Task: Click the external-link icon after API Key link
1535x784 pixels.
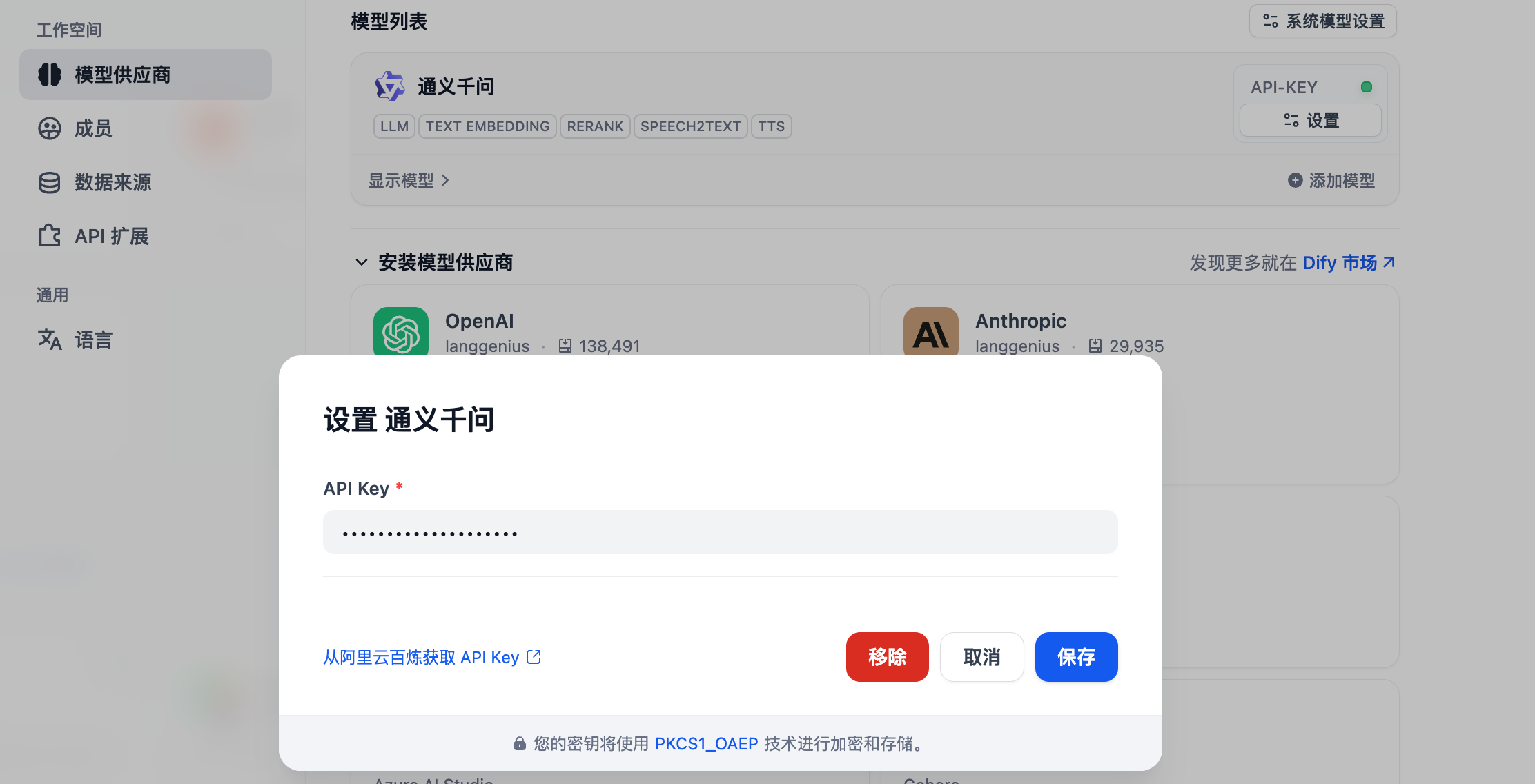Action: coord(534,657)
